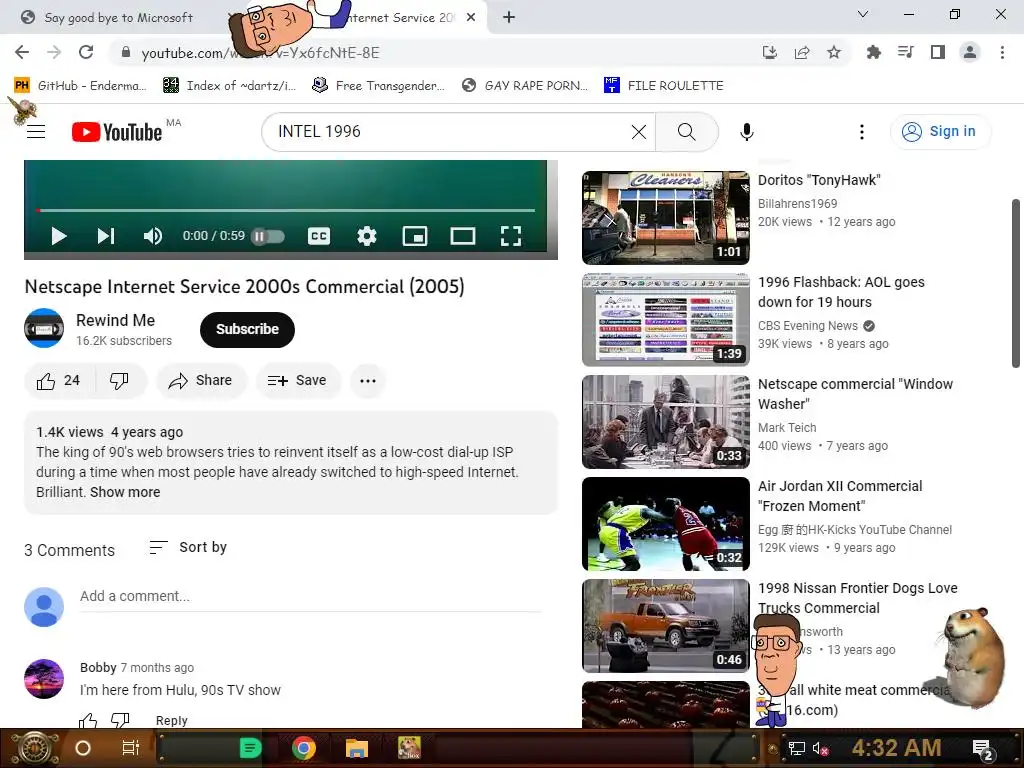Open 1996 Flashback AOL video title

[841, 292]
